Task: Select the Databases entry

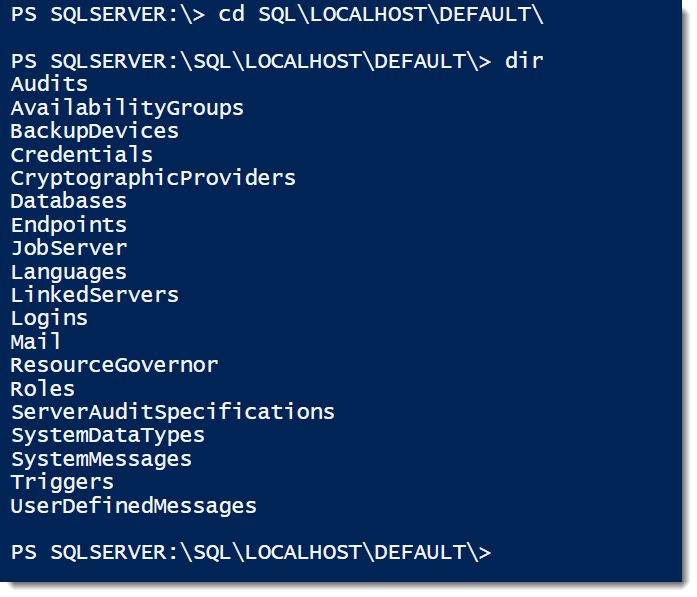Action: pos(69,201)
